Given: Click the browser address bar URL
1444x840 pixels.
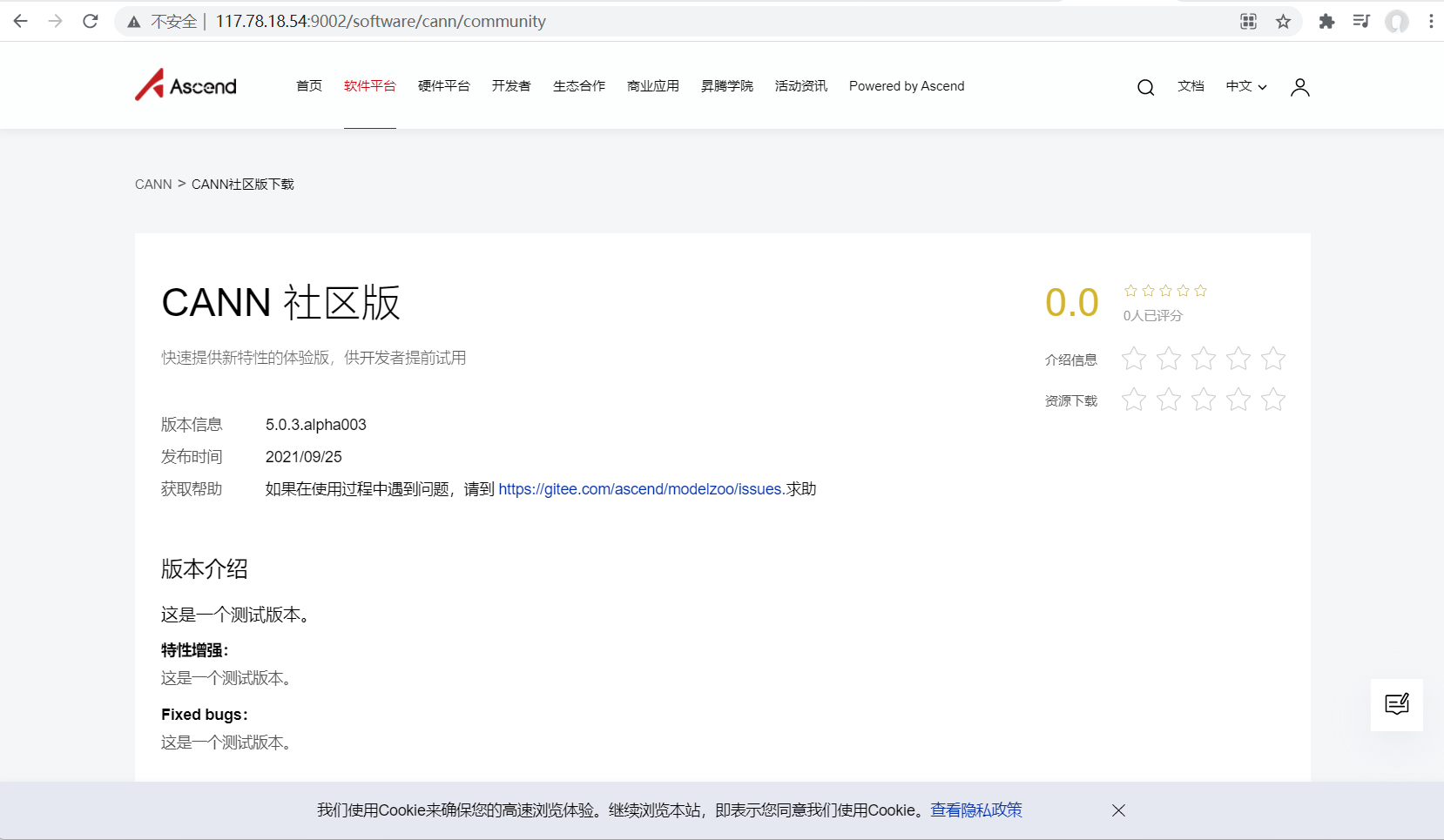Looking at the screenshot, I should (x=381, y=22).
